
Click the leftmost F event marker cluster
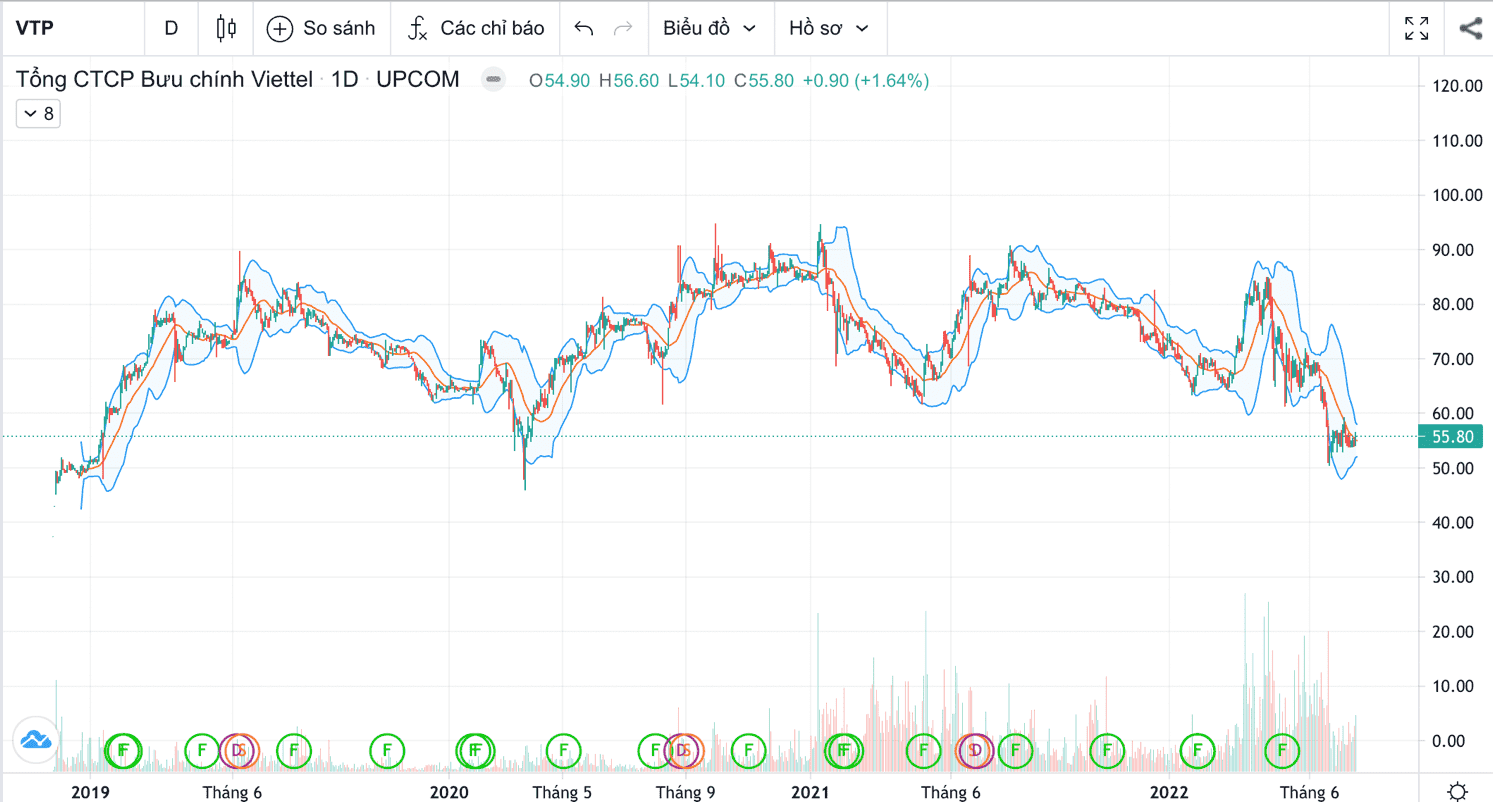pos(124,749)
